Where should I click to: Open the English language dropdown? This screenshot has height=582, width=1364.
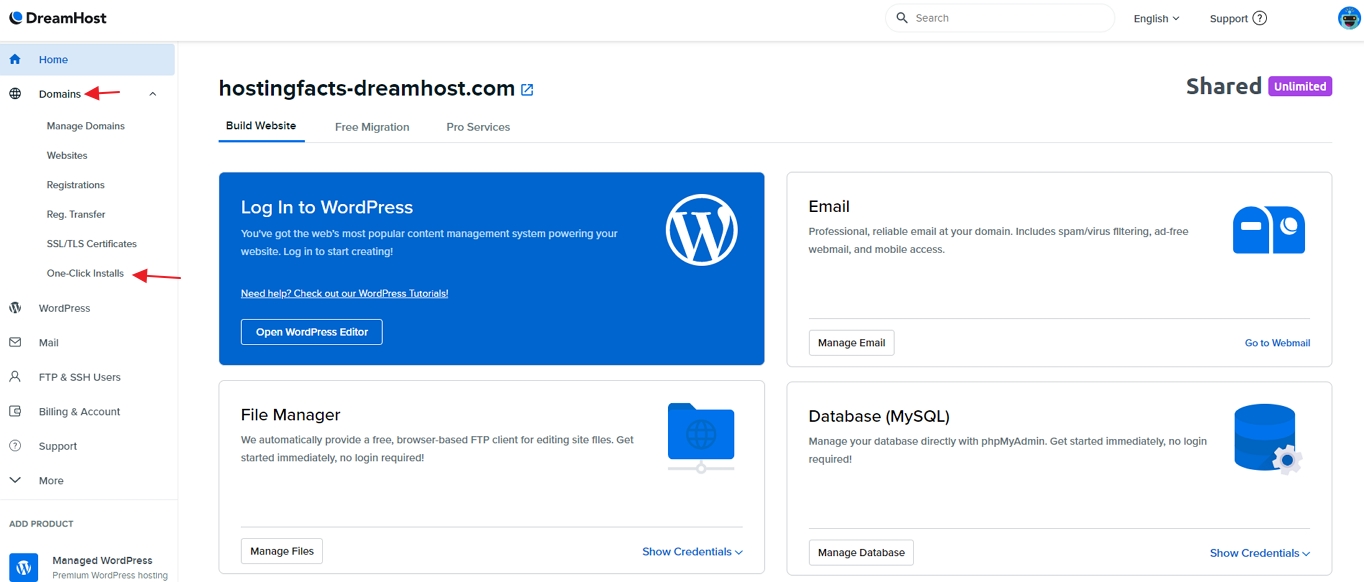tap(1156, 18)
